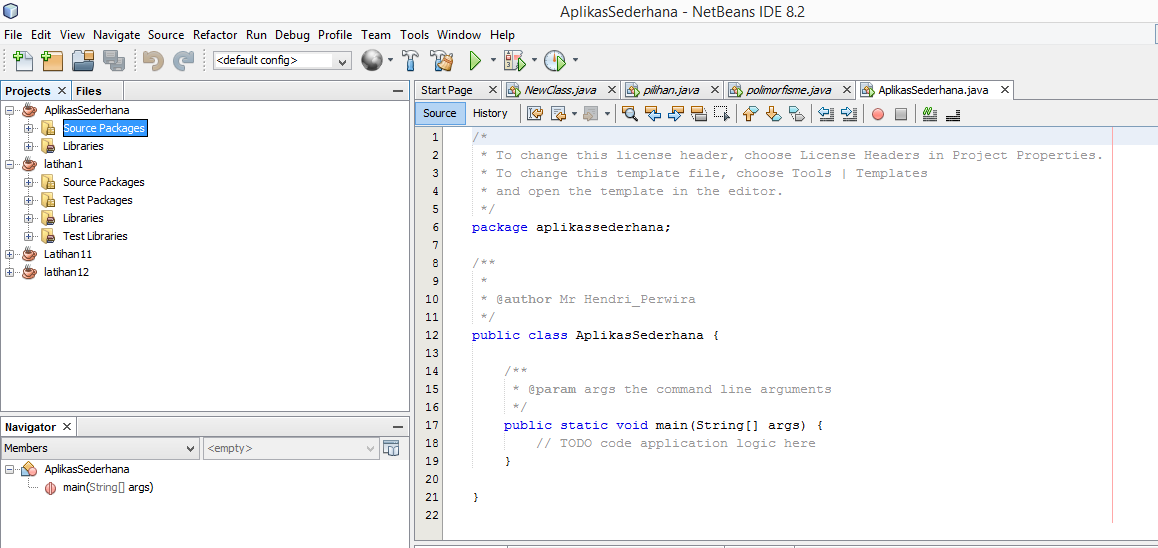Click the Debug Project icon
The width and height of the screenshot is (1158, 548).
513,61
